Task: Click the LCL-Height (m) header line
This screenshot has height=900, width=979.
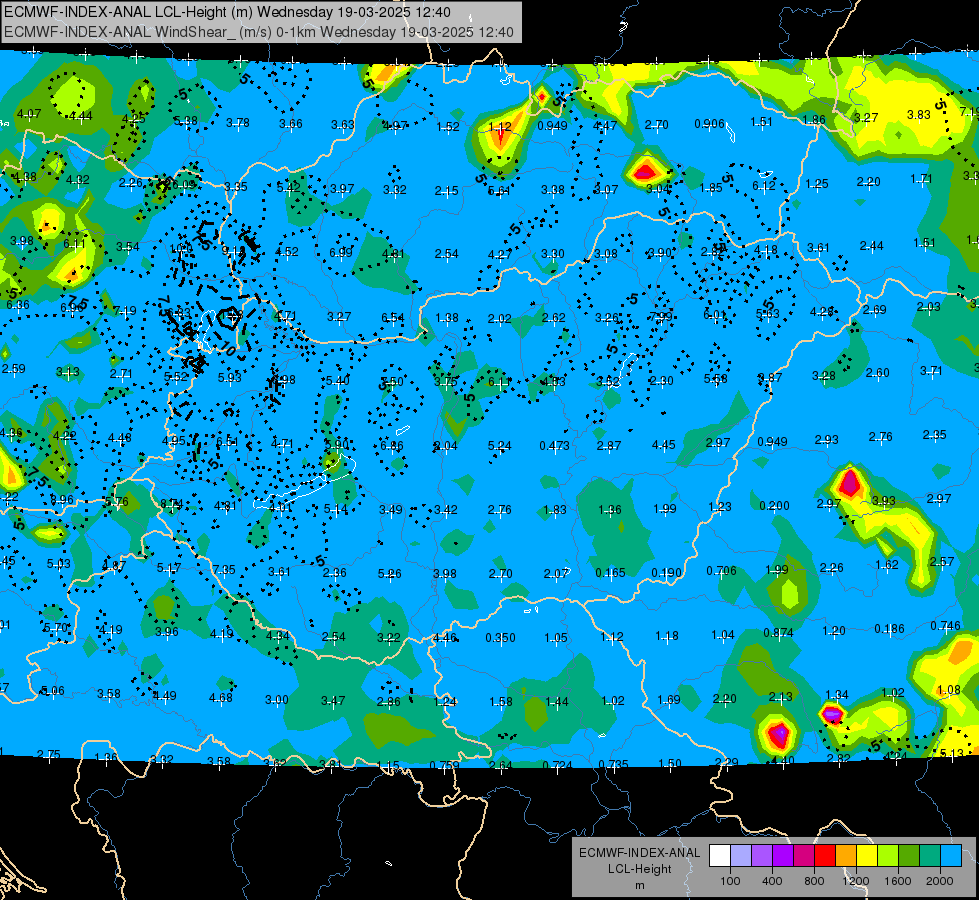Action: (227, 12)
